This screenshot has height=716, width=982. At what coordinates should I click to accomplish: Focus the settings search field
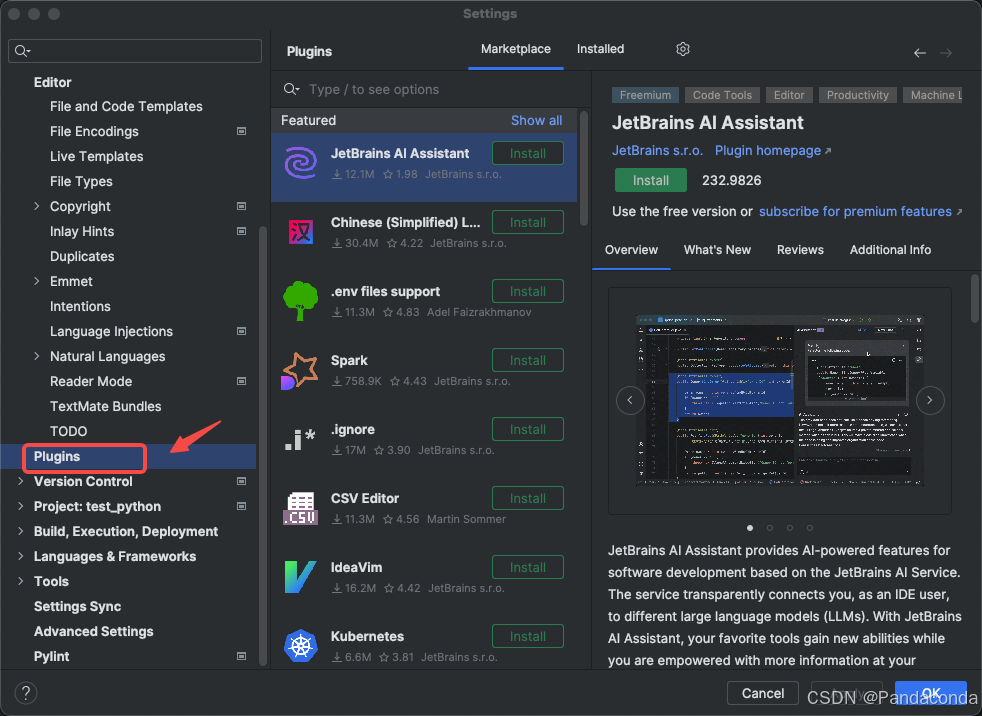click(x=135, y=51)
